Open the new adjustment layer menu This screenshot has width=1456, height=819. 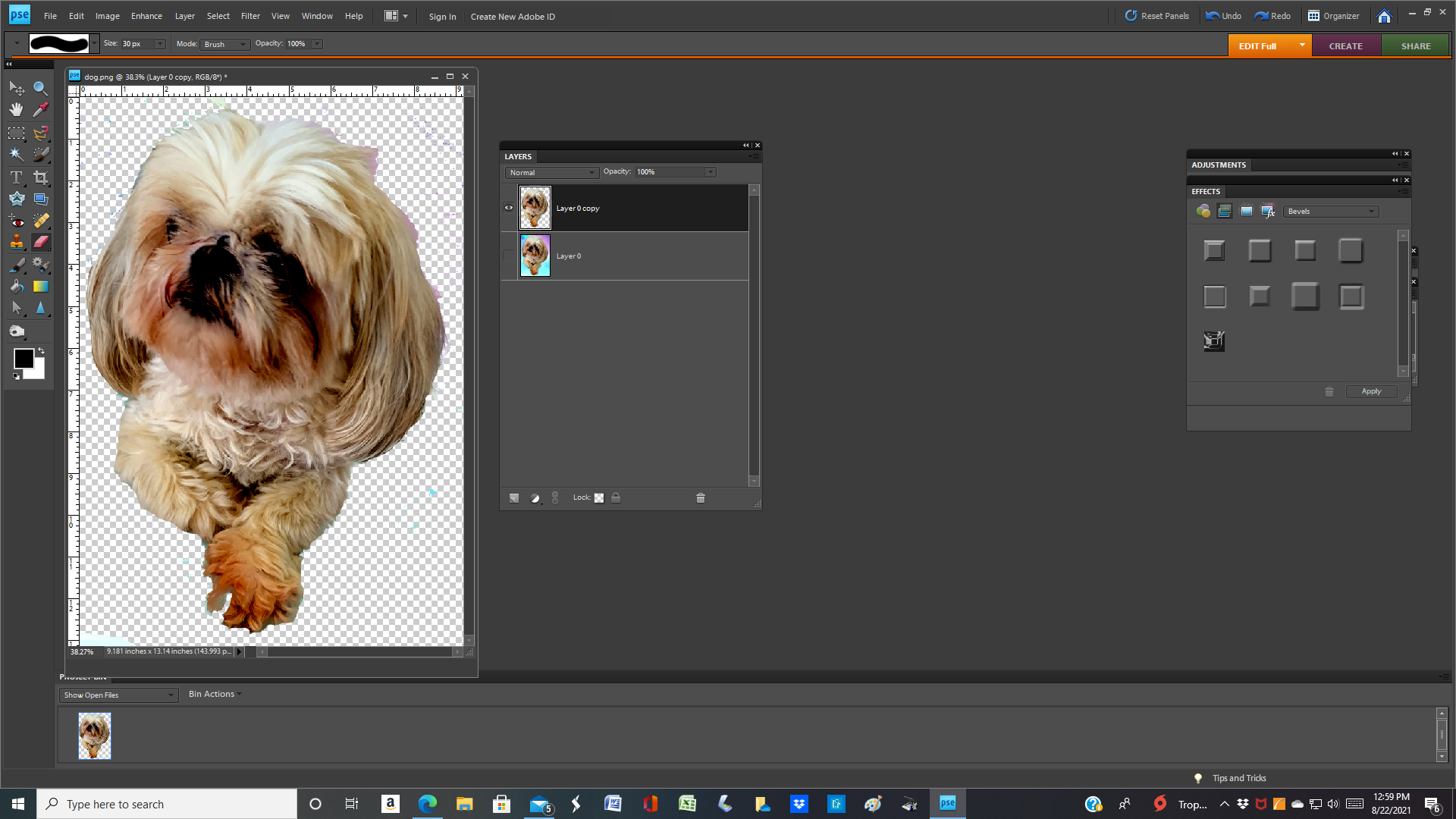click(536, 498)
